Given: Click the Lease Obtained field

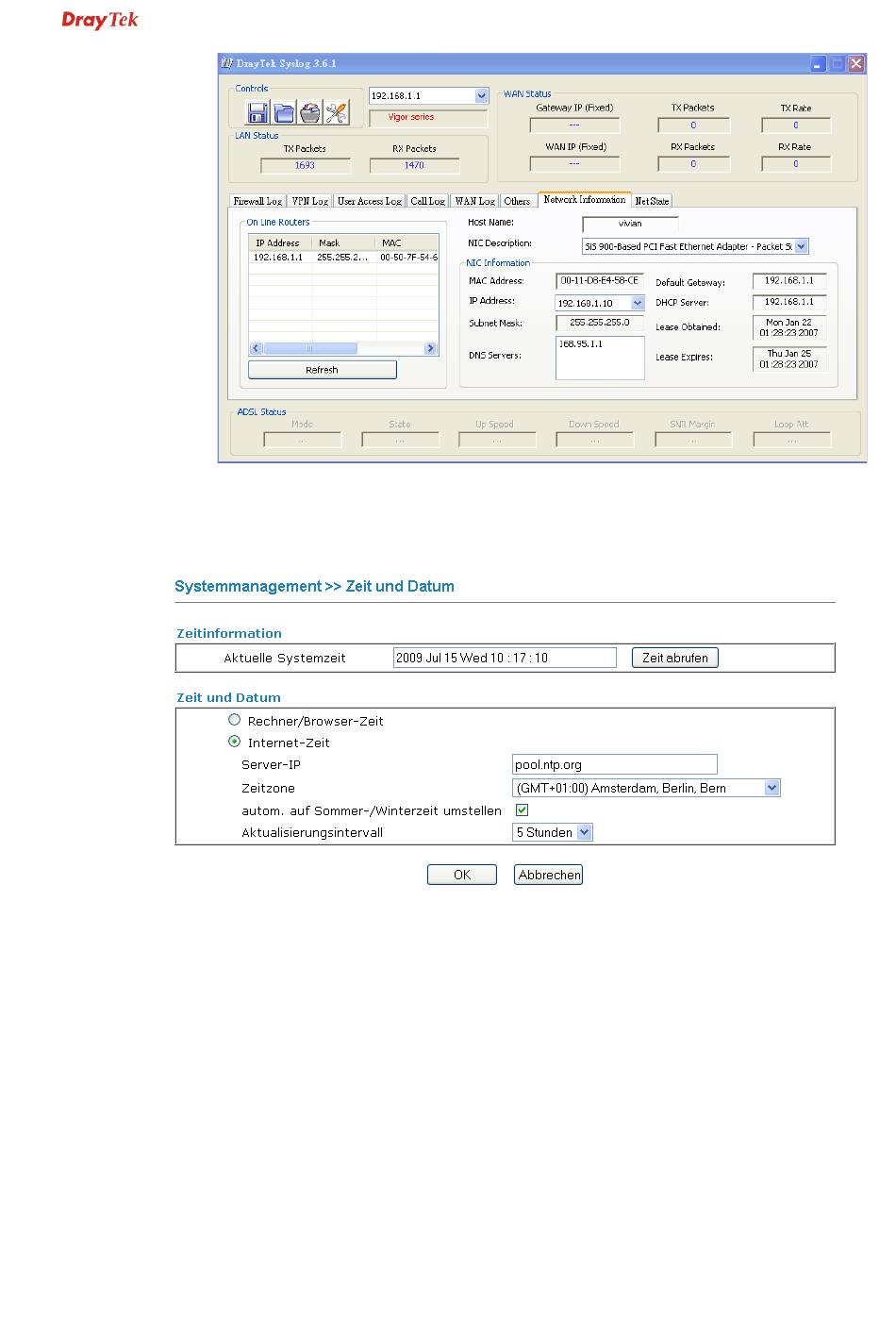Looking at the screenshot, I should pyautogui.click(x=789, y=327).
